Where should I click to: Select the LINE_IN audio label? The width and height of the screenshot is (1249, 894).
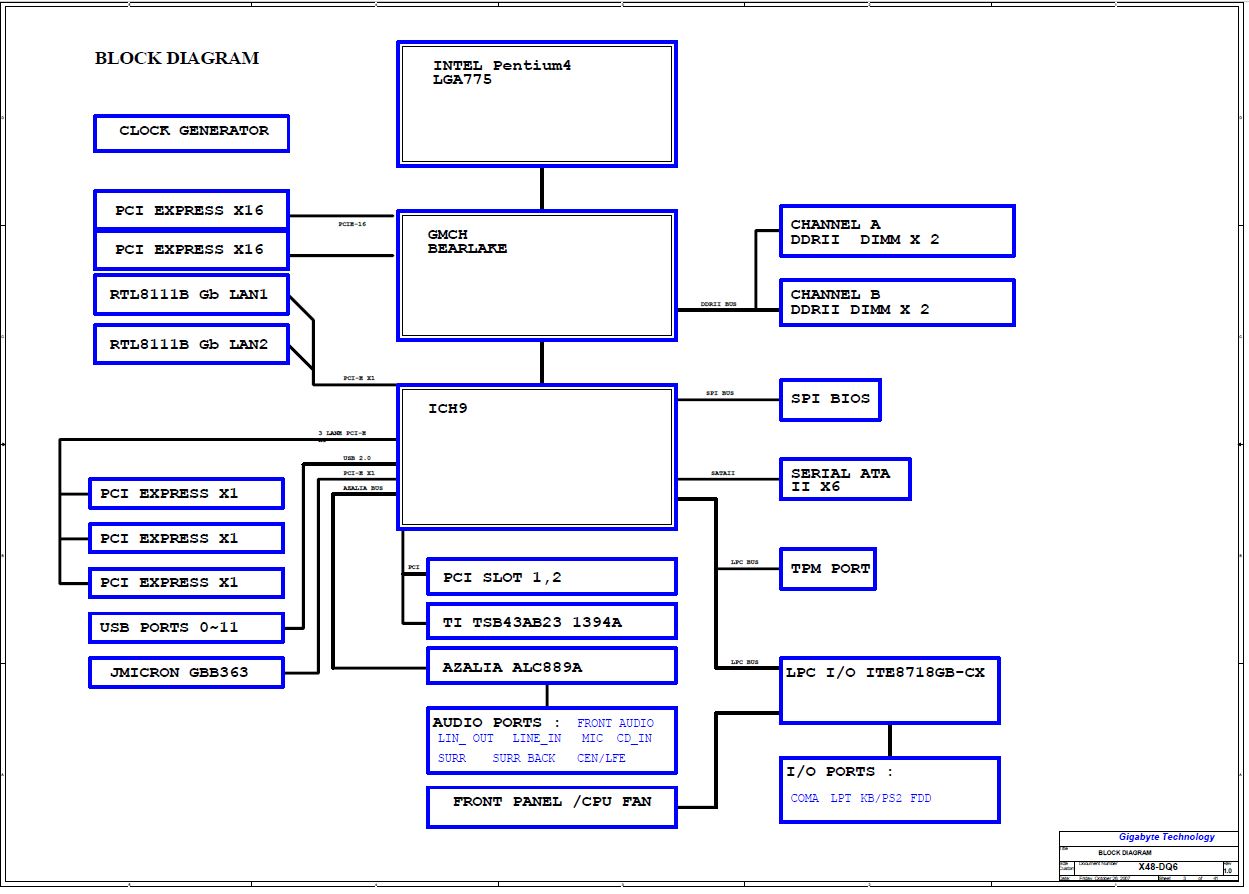coord(537,739)
